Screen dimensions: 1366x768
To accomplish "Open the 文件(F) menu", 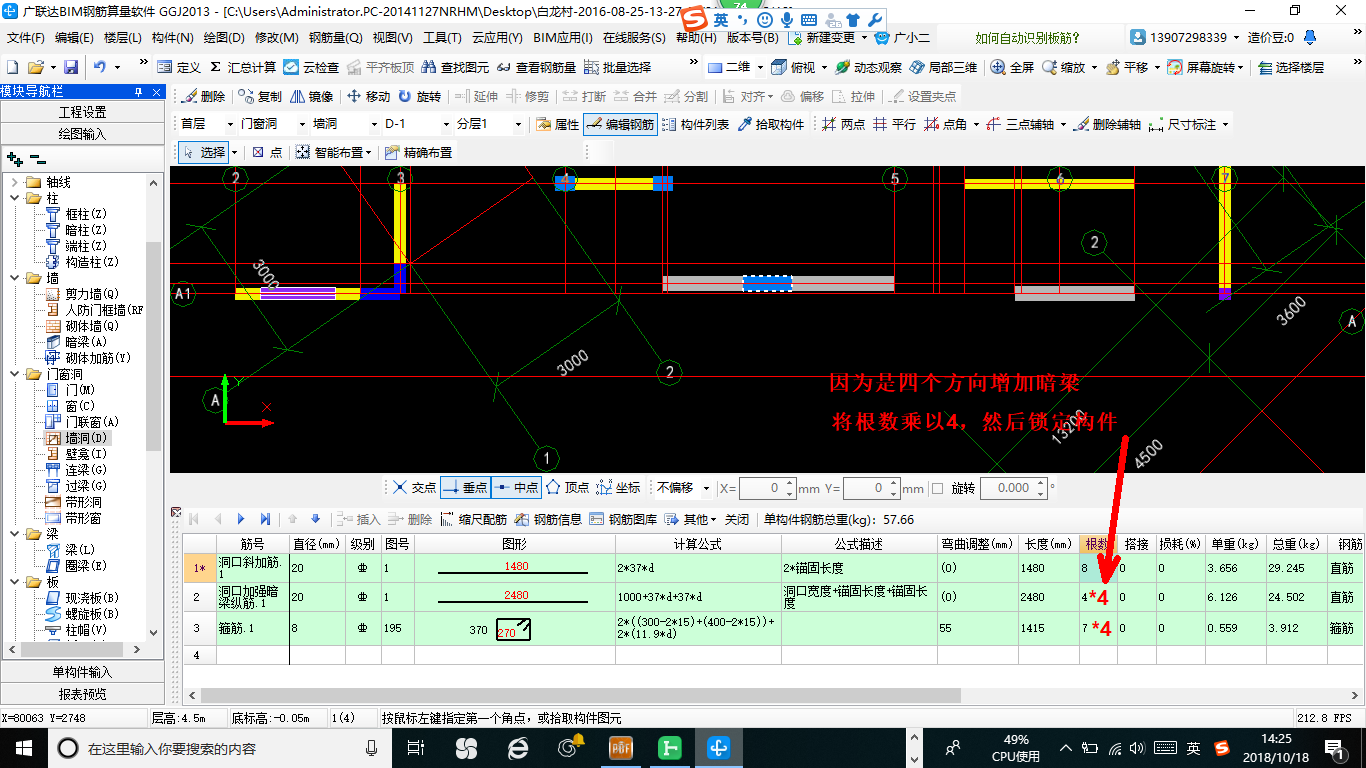I will tap(26, 38).
